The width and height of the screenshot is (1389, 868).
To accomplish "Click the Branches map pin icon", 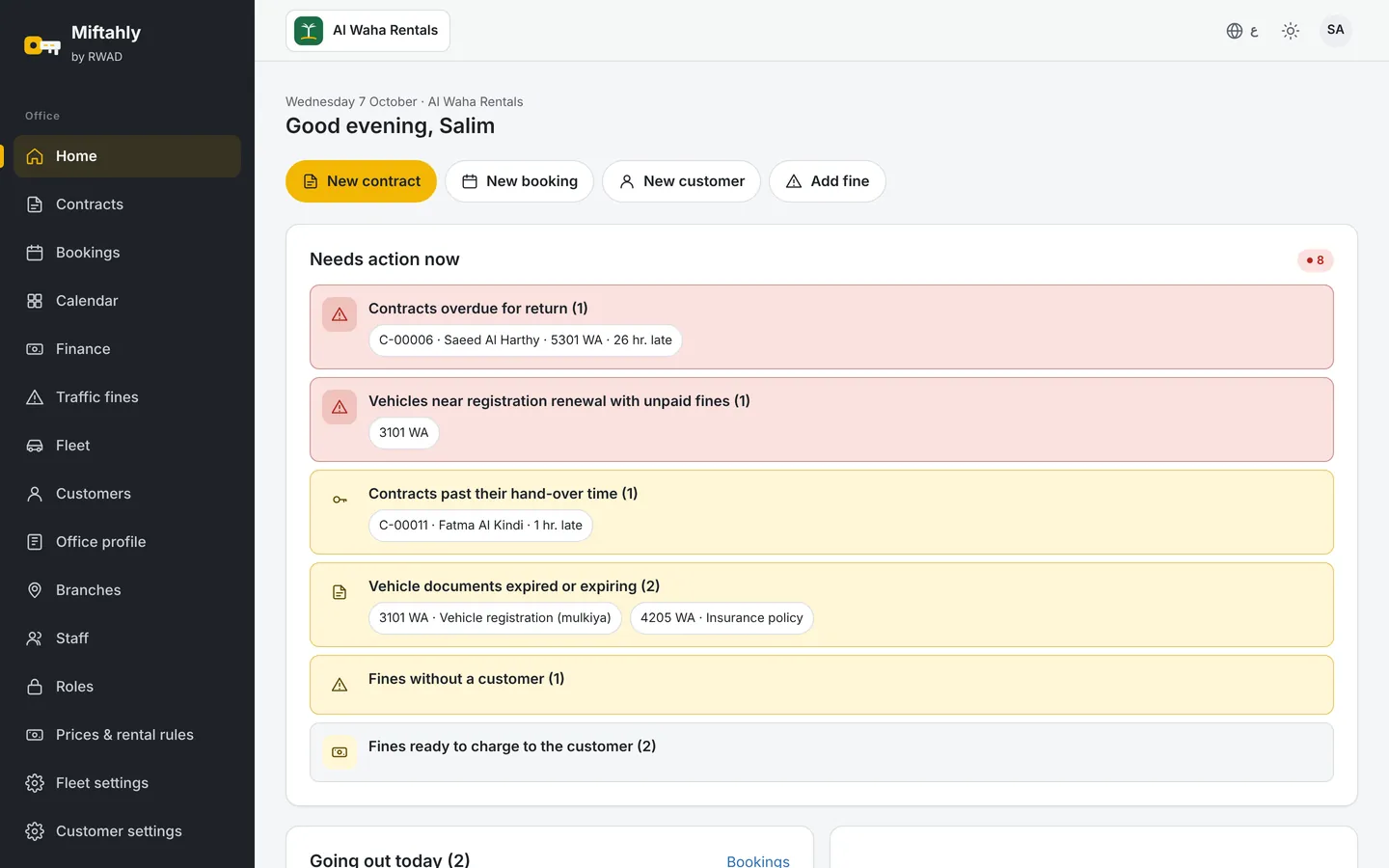I will coord(35,590).
